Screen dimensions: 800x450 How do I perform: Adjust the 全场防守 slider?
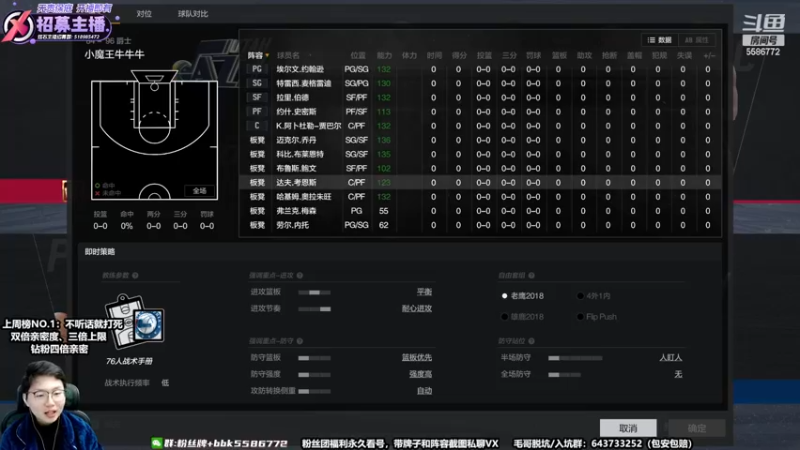point(564,374)
